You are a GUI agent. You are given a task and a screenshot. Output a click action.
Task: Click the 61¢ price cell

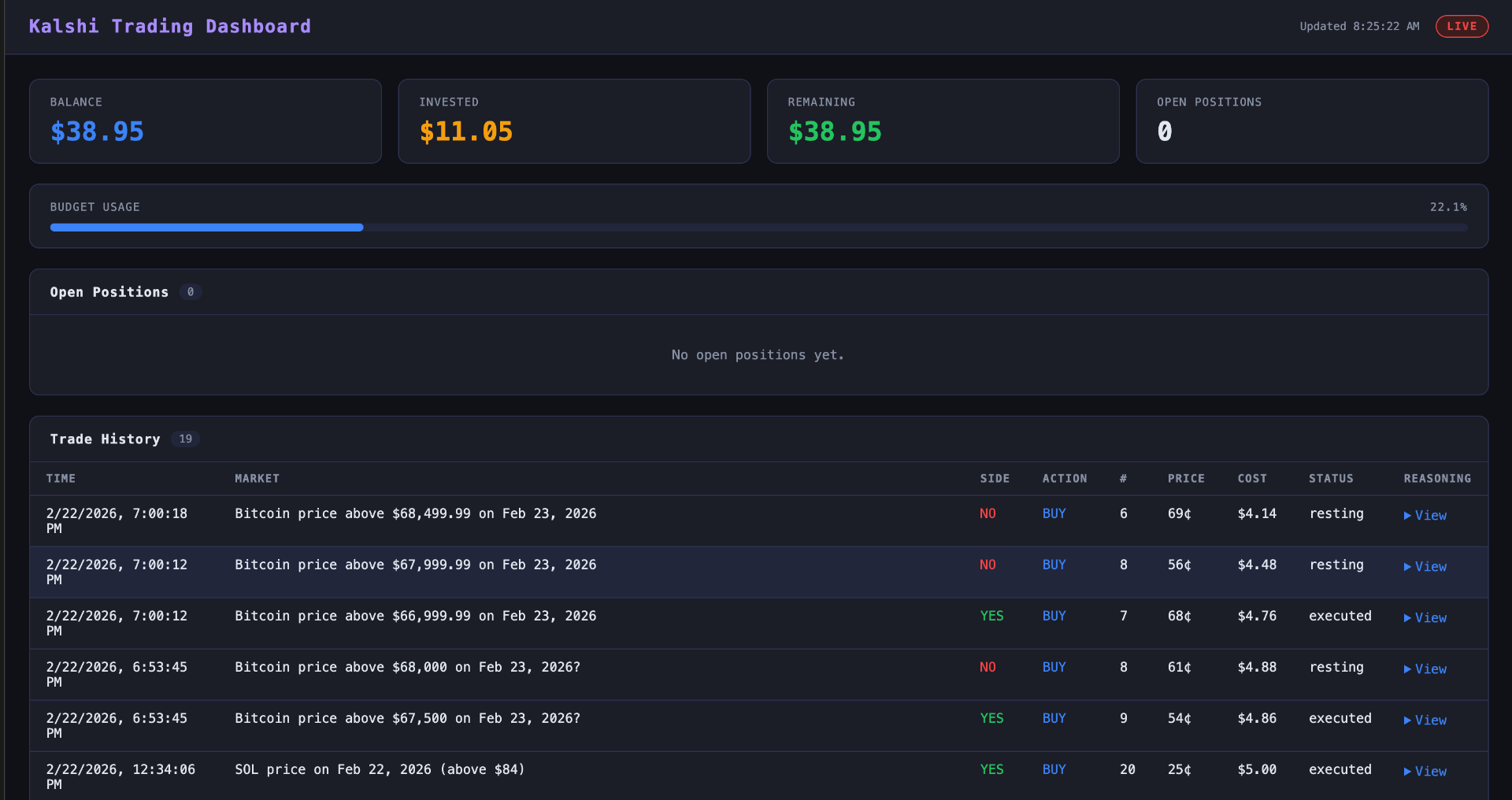[x=1179, y=667]
